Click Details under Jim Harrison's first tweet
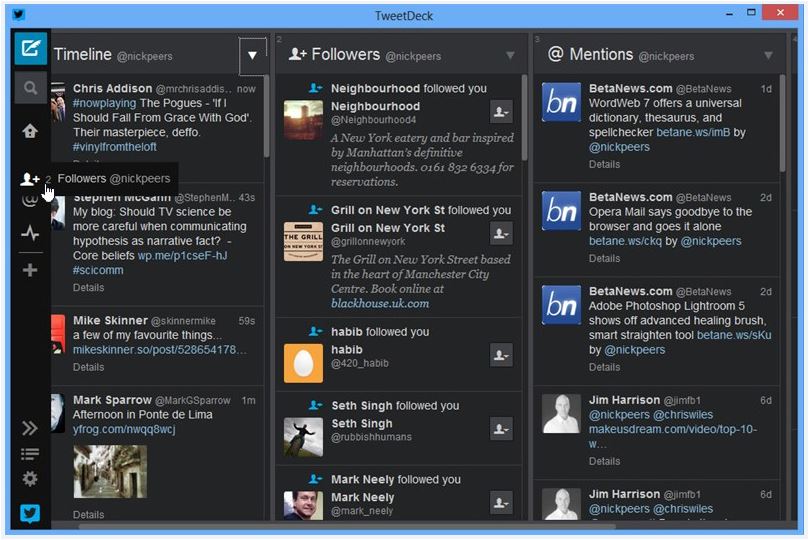Viewport: 809px width, 540px height. coord(605,462)
